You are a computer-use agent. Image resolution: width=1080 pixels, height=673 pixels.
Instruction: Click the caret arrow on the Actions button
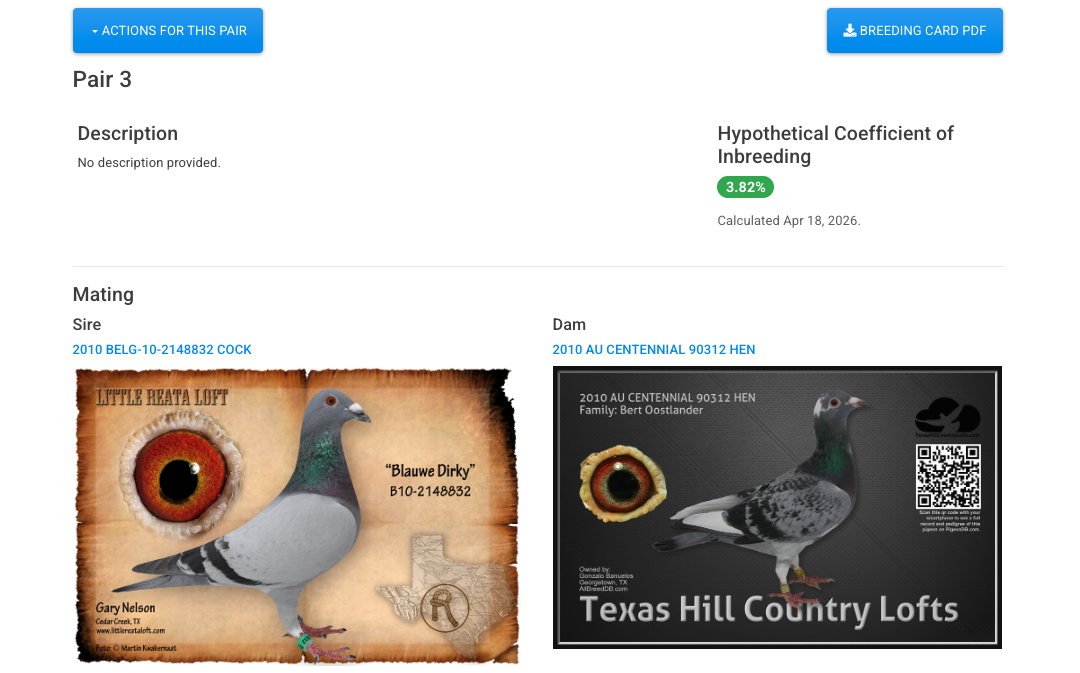click(95, 31)
